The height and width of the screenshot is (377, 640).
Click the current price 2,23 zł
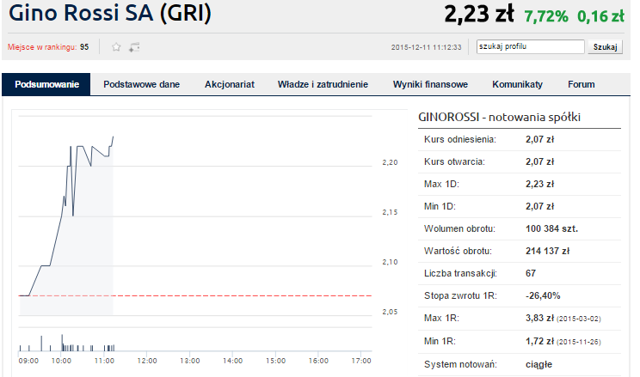pos(479,14)
